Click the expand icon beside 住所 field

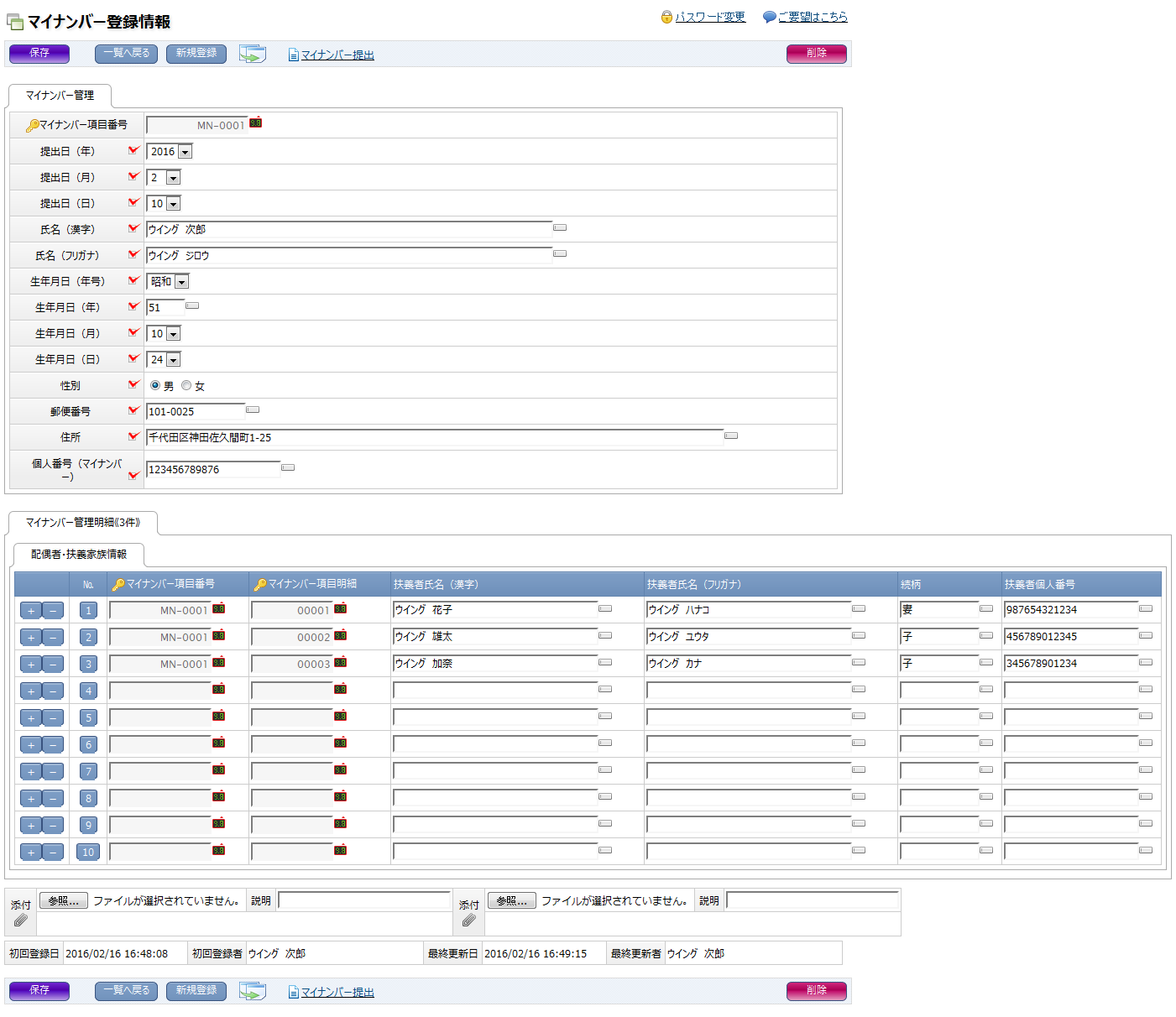click(731, 435)
